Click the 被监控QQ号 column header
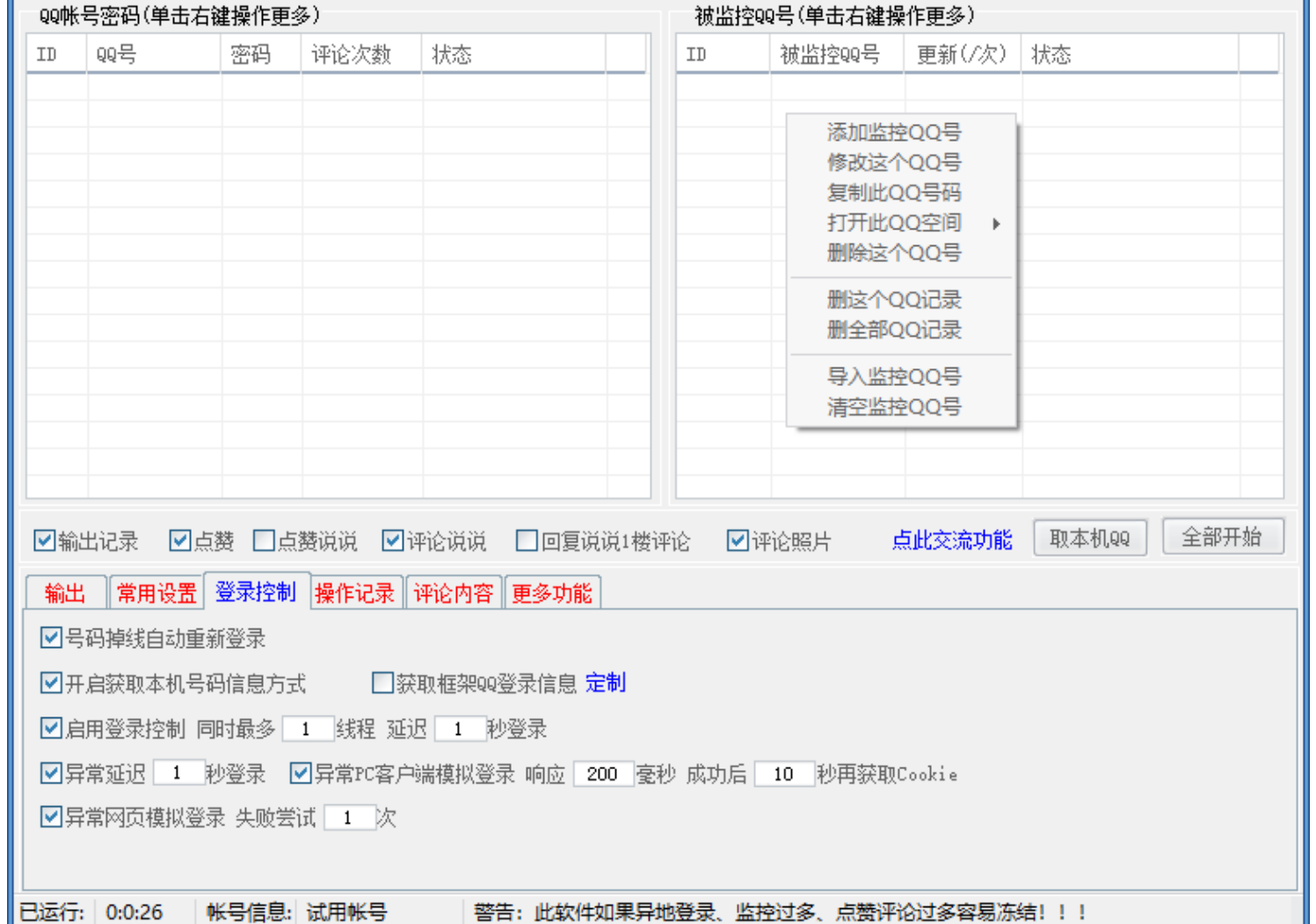 pos(838,55)
